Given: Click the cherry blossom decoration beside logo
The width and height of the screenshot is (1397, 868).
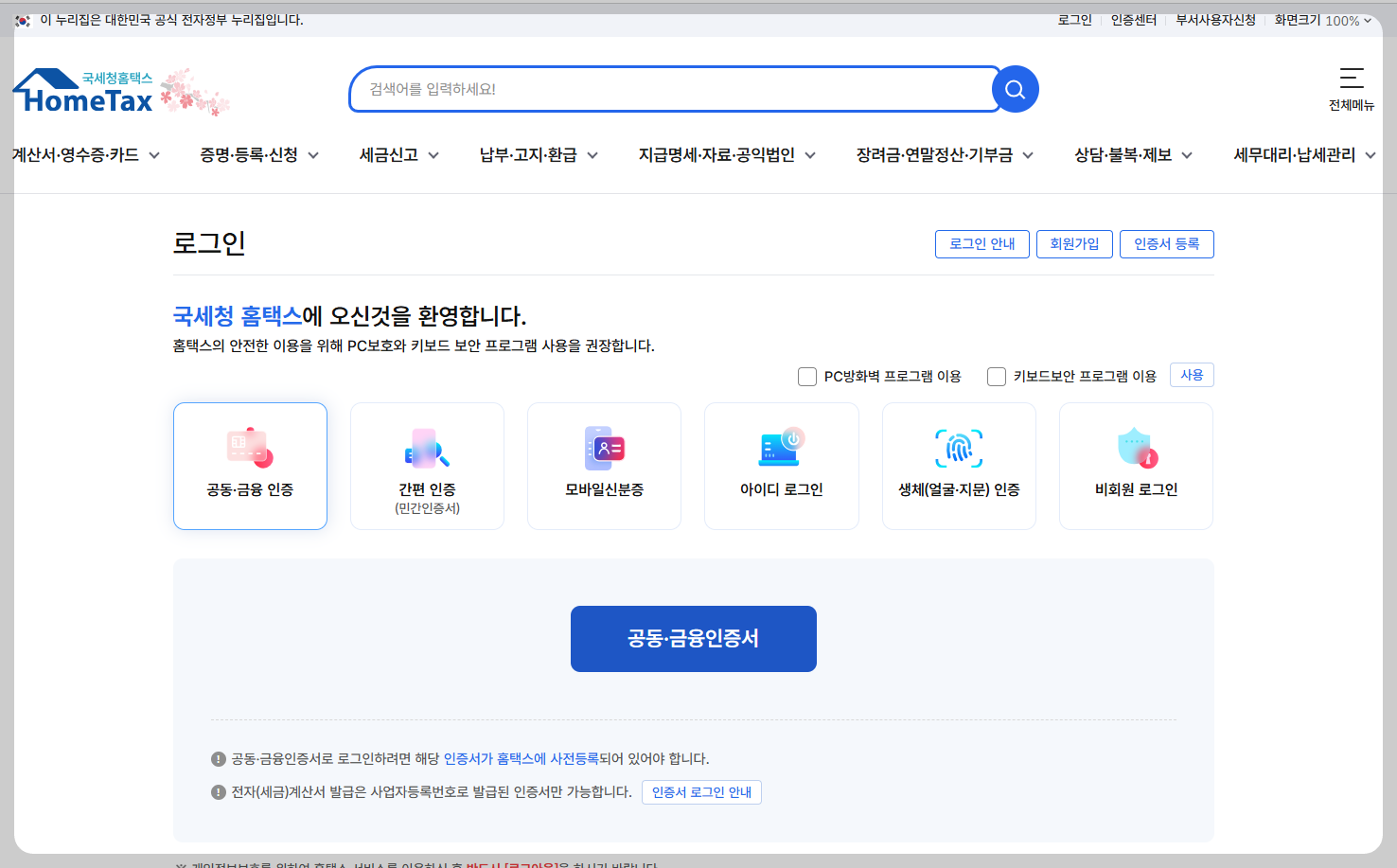Looking at the screenshot, I should pyautogui.click(x=195, y=92).
